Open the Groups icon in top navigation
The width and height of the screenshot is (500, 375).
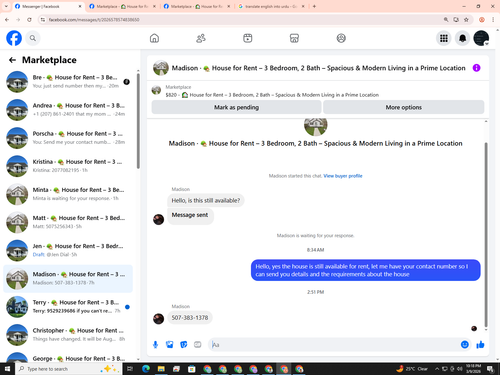341,38
